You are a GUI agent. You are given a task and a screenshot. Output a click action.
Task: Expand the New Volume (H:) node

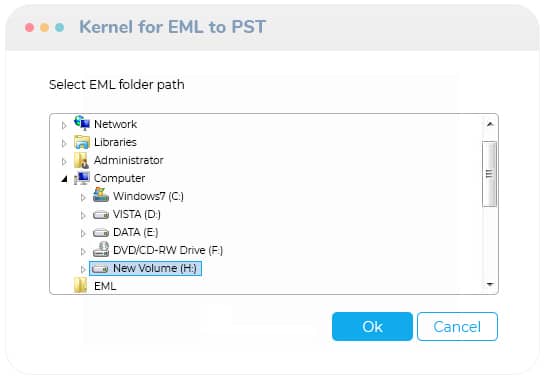point(83,269)
